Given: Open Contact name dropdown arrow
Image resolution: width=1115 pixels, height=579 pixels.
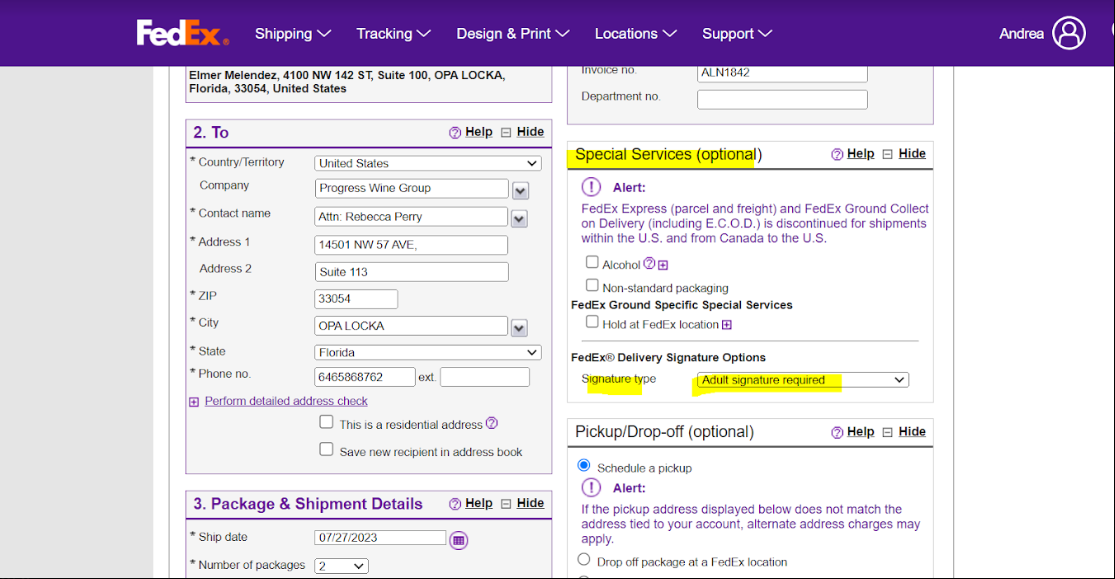Looking at the screenshot, I should [x=519, y=219].
